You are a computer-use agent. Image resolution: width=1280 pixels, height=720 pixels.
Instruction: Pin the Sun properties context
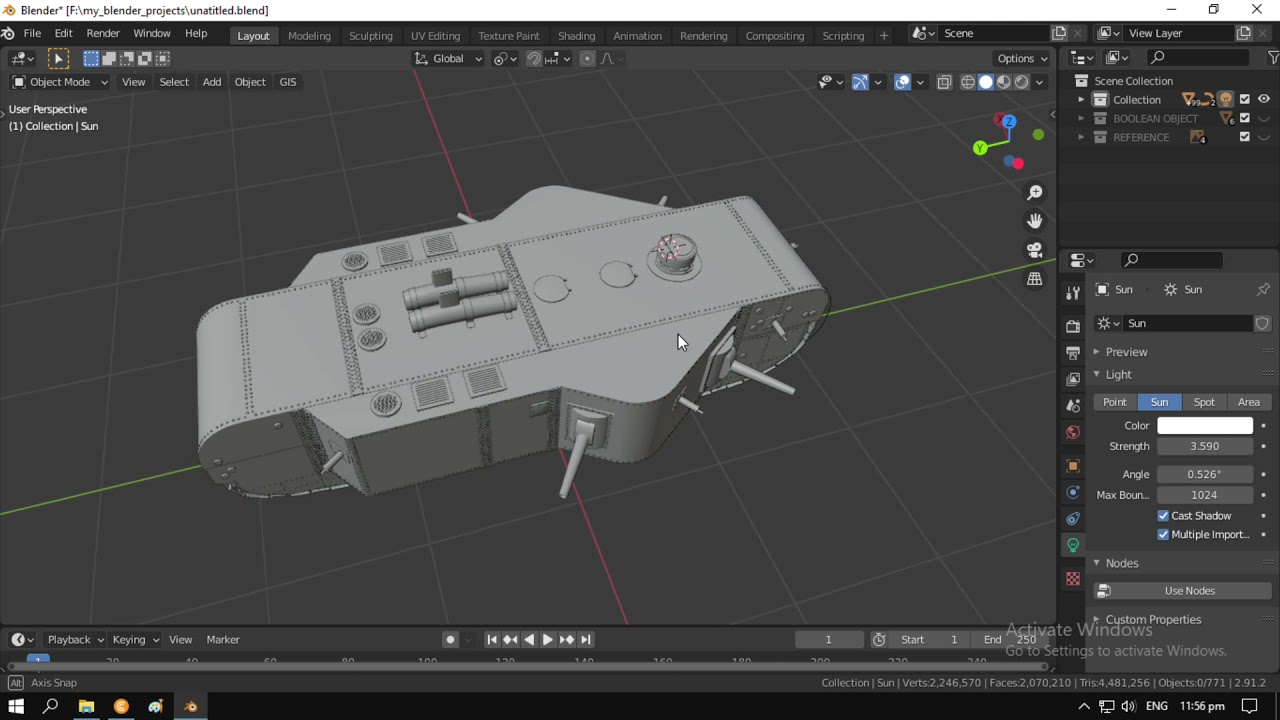pyautogui.click(x=1263, y=289)
